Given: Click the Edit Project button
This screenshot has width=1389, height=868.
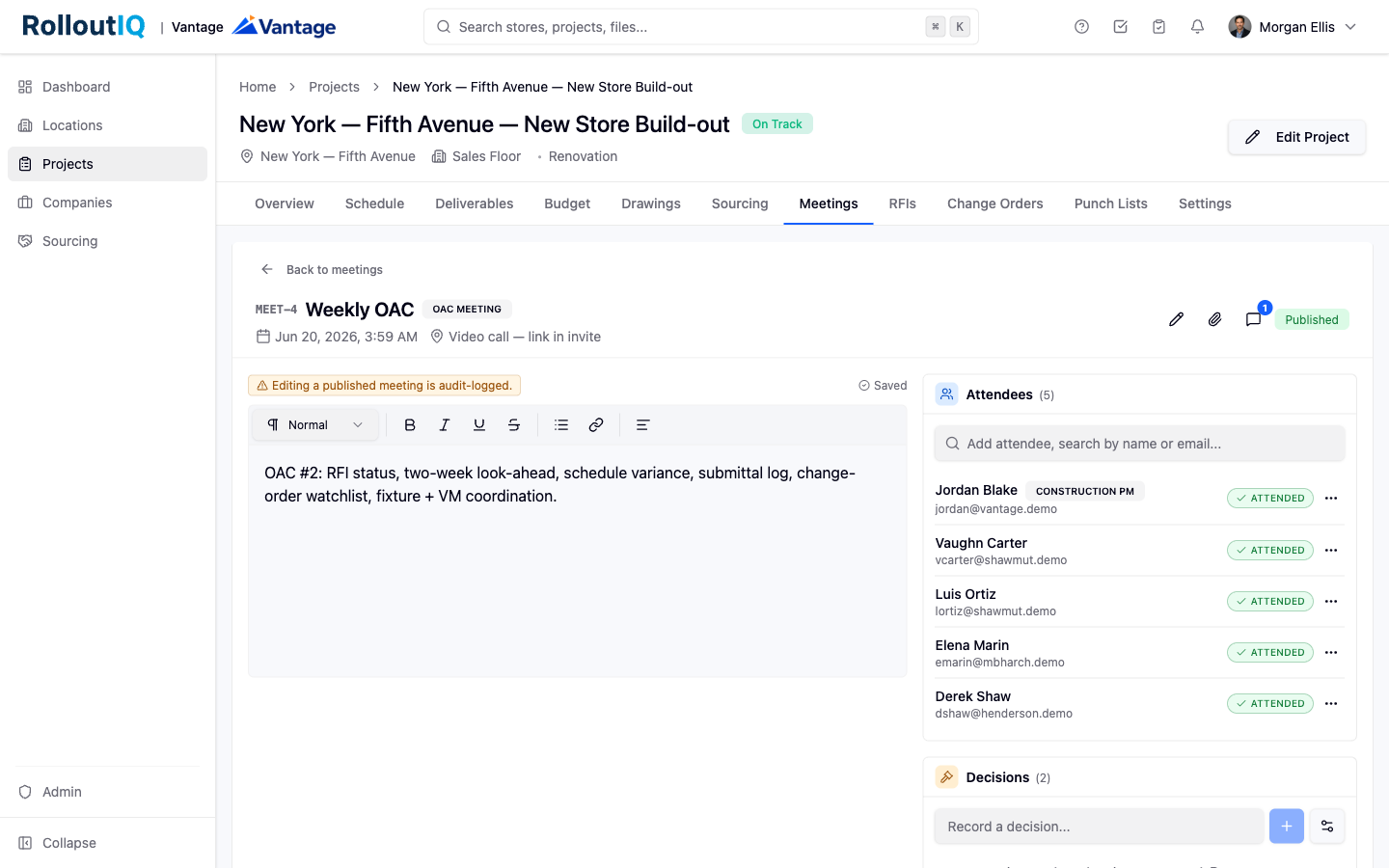Looking at the screenshot, I should [1296, 137].
